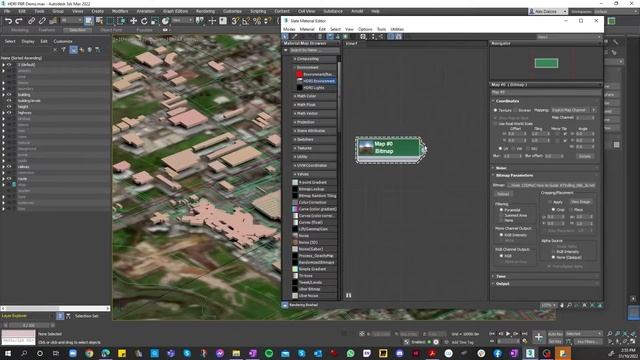Select the Unlink Selection tool

point(42,21)
